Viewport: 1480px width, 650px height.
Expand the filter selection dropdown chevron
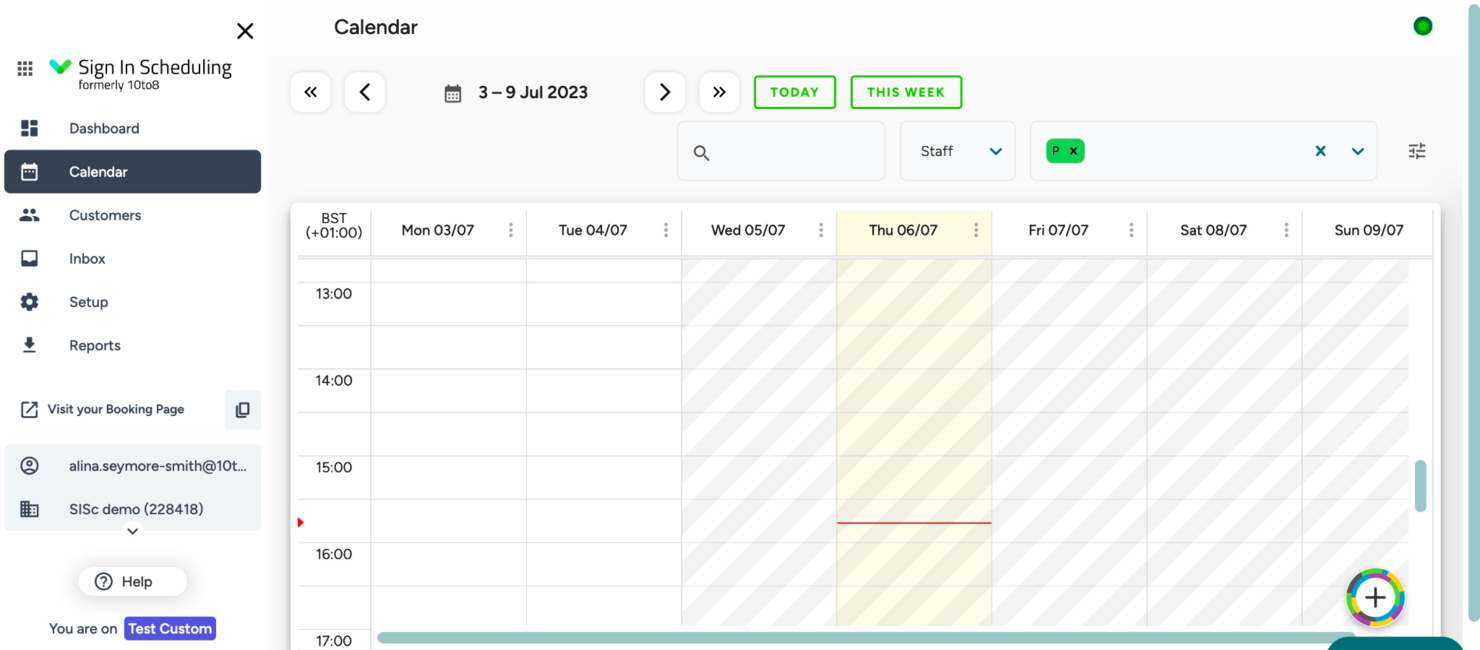(1357, 151)
